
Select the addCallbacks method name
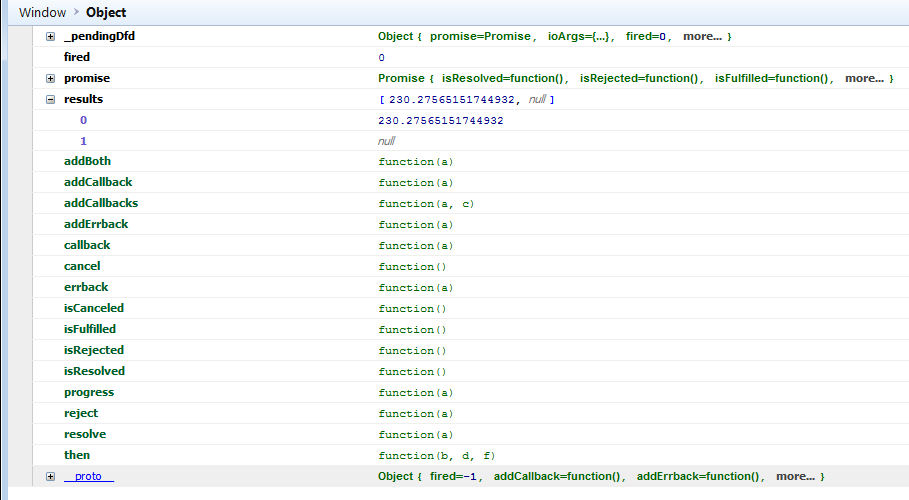[x=101, y=203]
